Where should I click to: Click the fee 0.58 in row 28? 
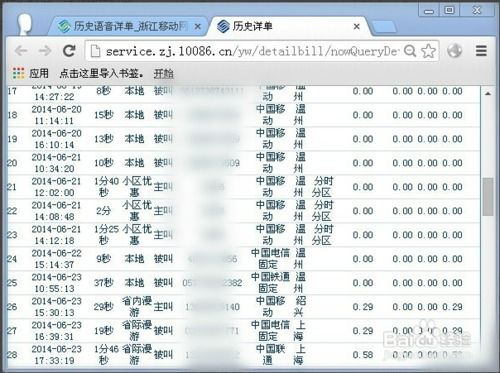pos(363,355)
